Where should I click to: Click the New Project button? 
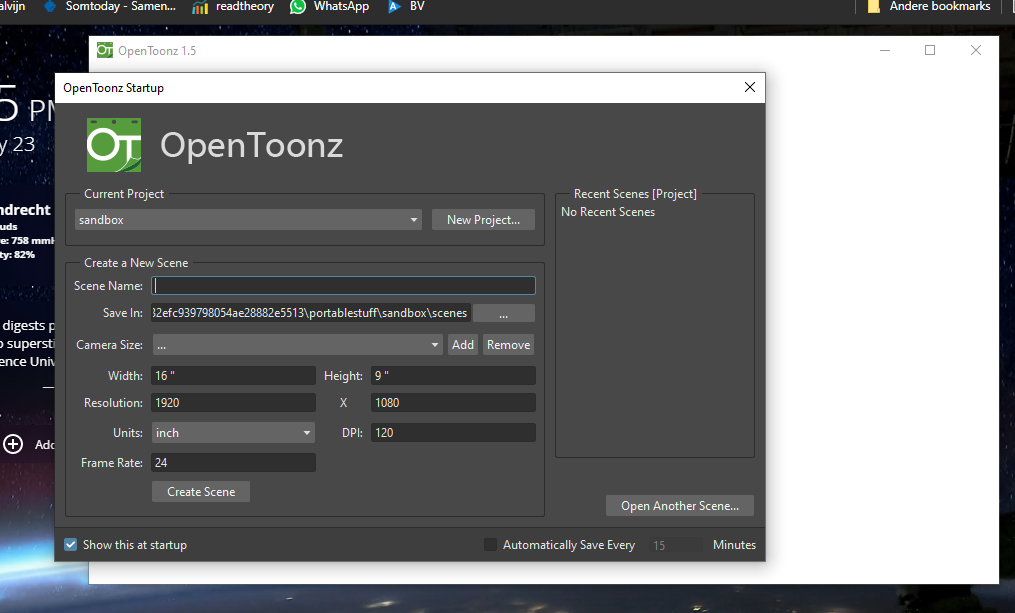click(483, 219)
